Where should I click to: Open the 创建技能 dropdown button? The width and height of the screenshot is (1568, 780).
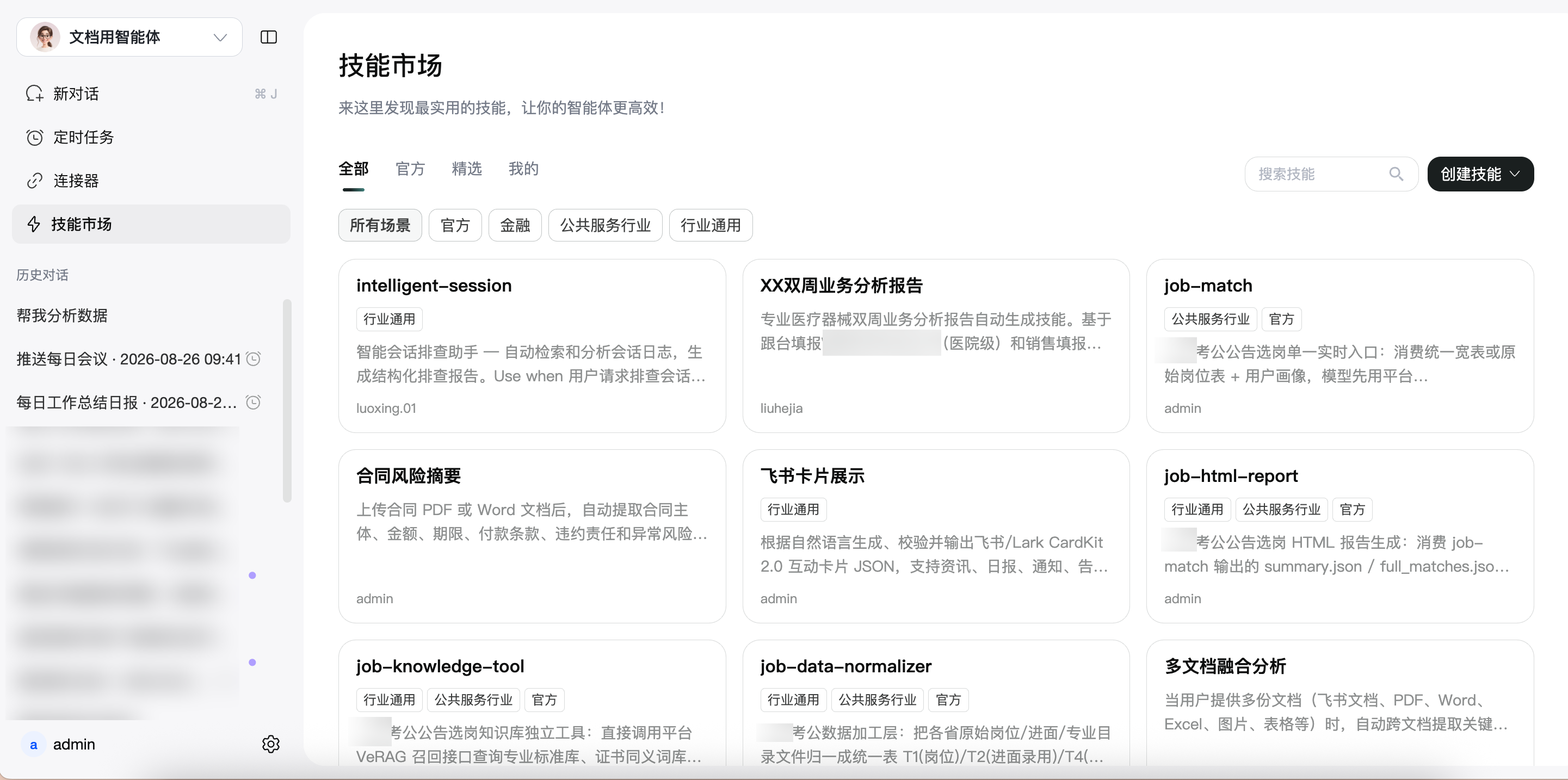pos(1480,174)
